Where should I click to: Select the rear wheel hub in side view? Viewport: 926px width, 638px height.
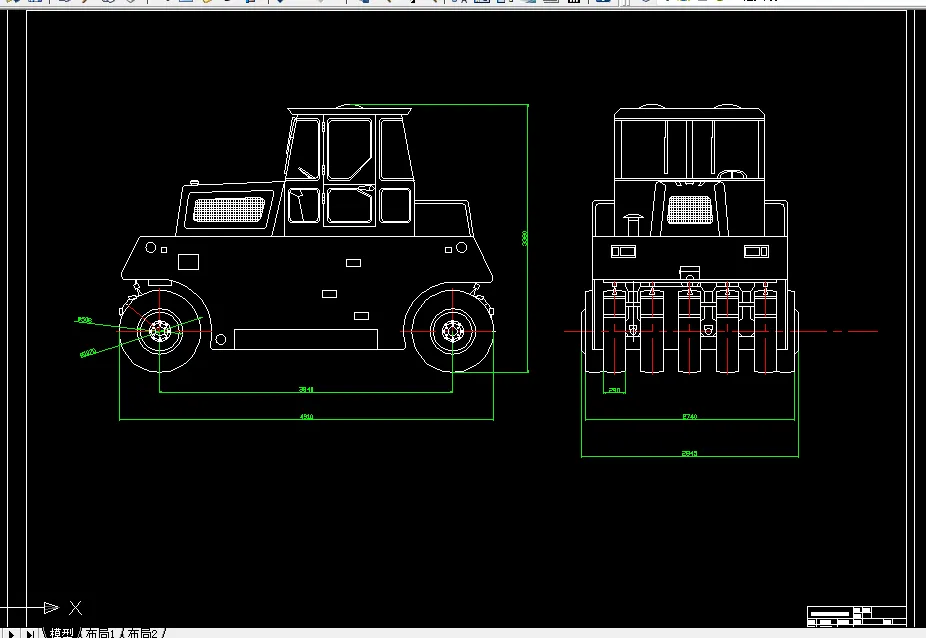point(453,331)
